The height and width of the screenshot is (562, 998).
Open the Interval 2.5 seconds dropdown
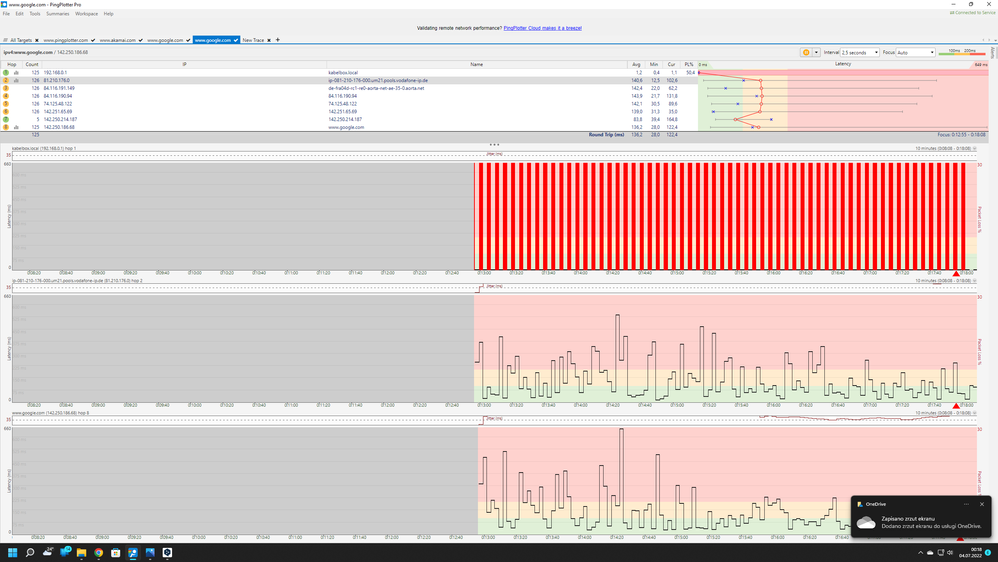coord(859,52)
